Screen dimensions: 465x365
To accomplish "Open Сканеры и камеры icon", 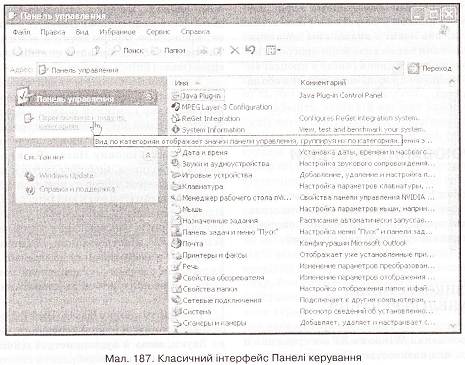I will point(176,323).
